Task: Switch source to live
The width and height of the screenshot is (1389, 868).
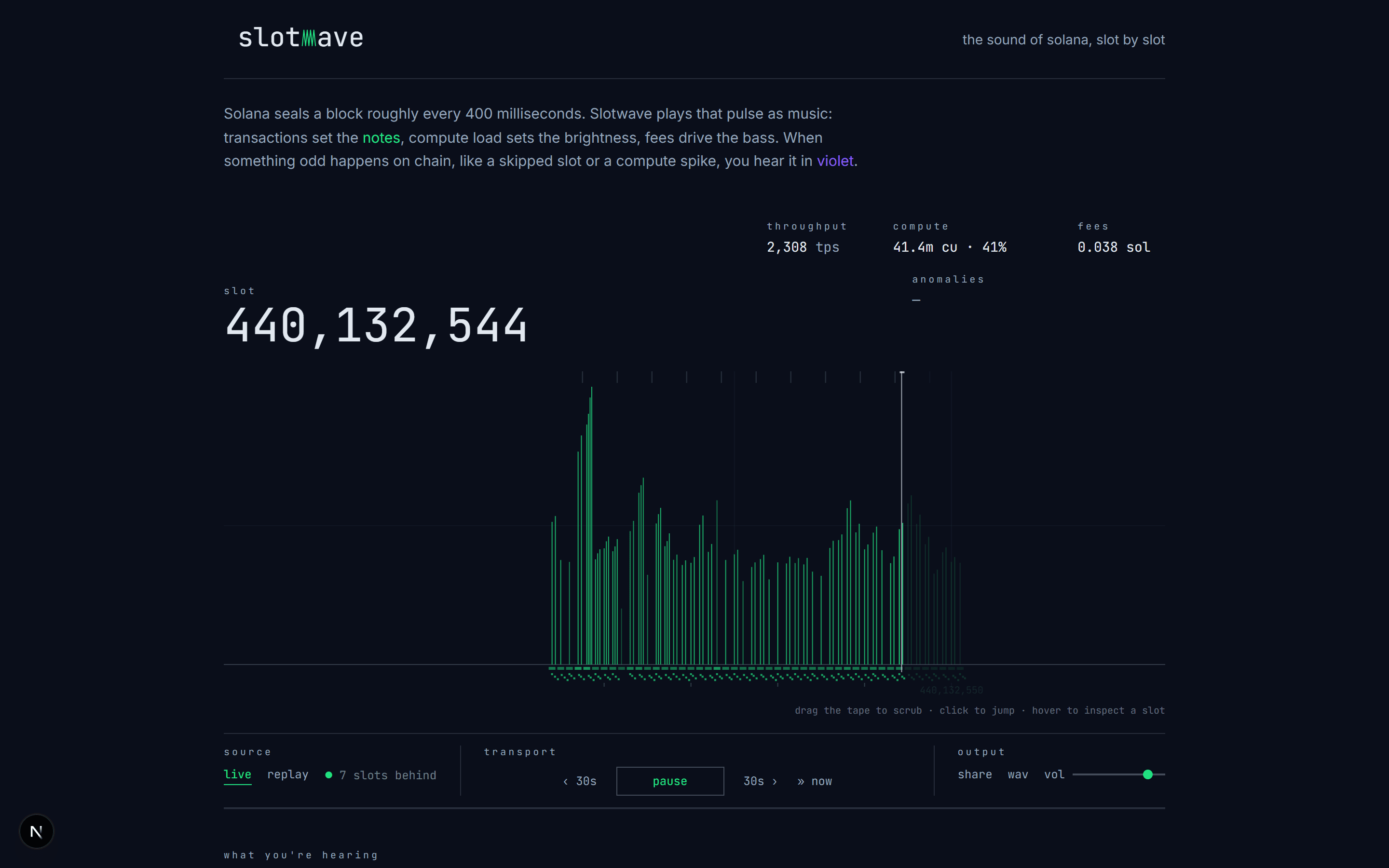Action: (x=238, y=774)
